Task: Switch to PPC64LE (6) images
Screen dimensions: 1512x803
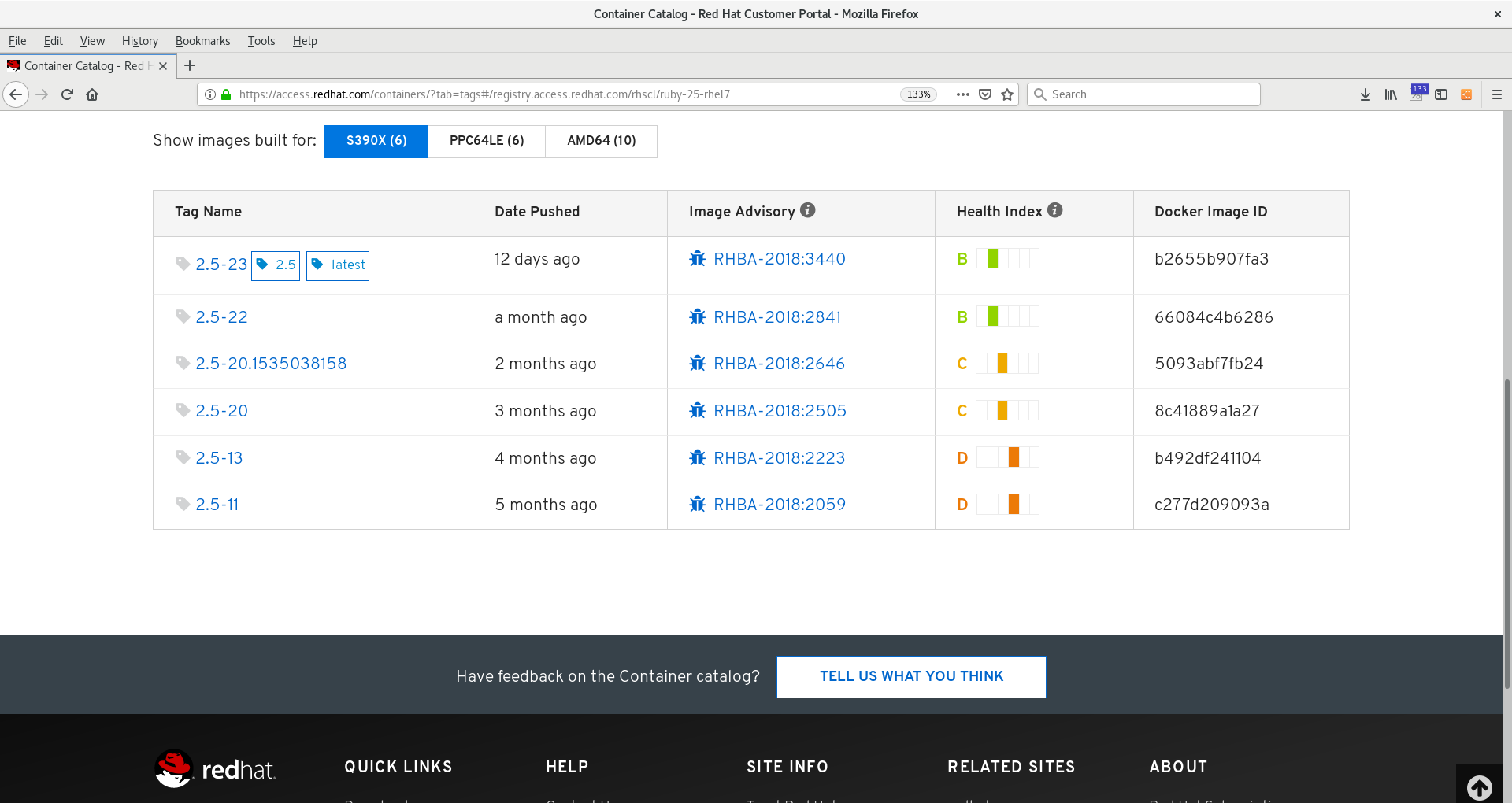Action: (x=487, y=141)
